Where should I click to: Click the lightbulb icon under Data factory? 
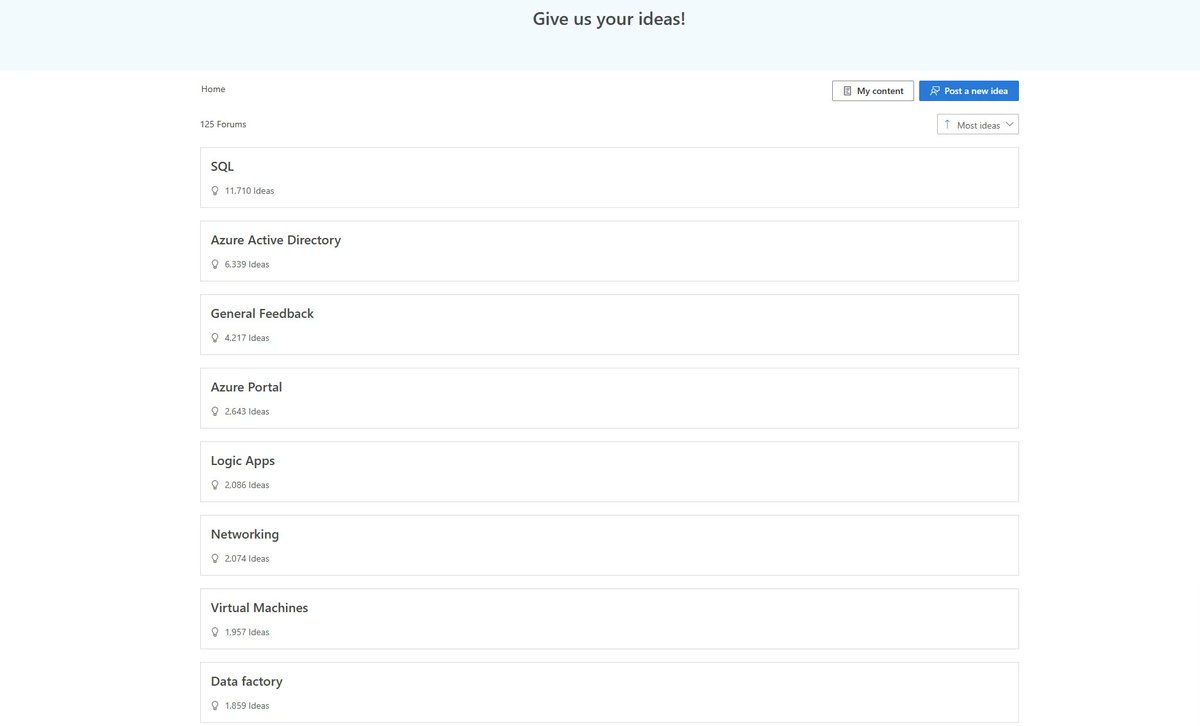[215, 705]
